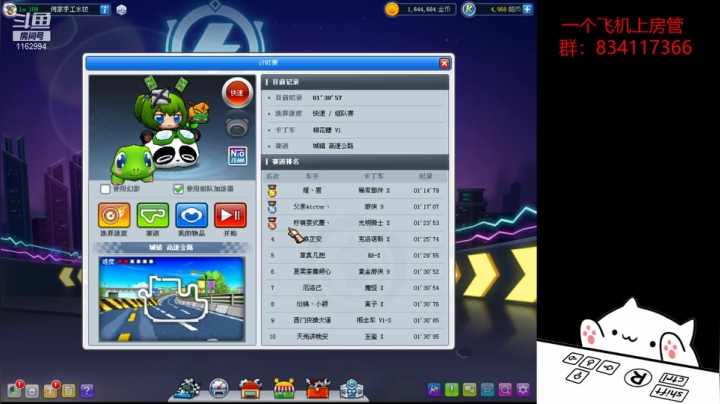Select ranking row 9 with record 01'30'85
Screen dimensions: 720x404
(x=355, y=320)
